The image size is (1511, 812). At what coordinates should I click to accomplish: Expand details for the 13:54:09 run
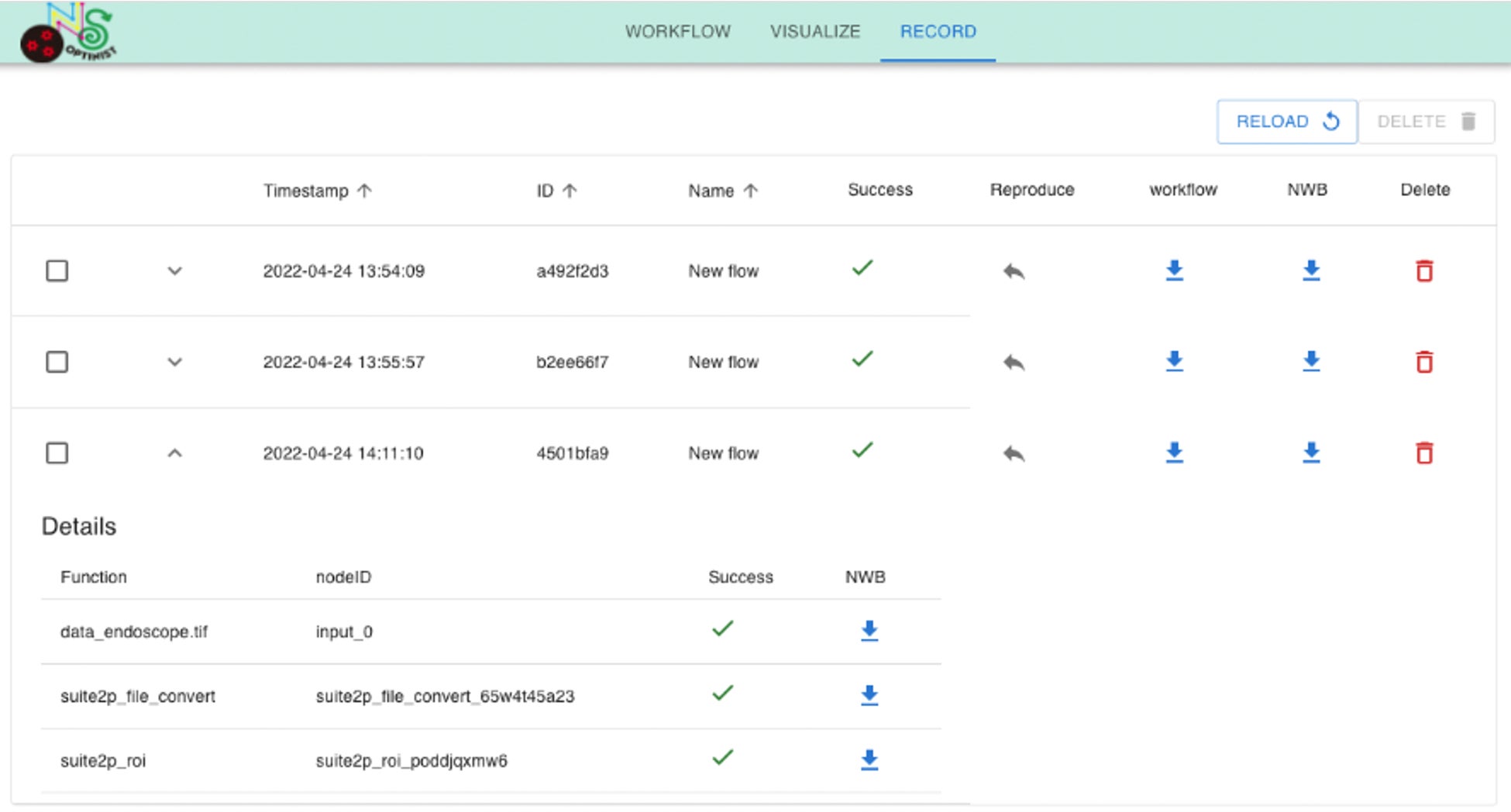click(174, 271)
